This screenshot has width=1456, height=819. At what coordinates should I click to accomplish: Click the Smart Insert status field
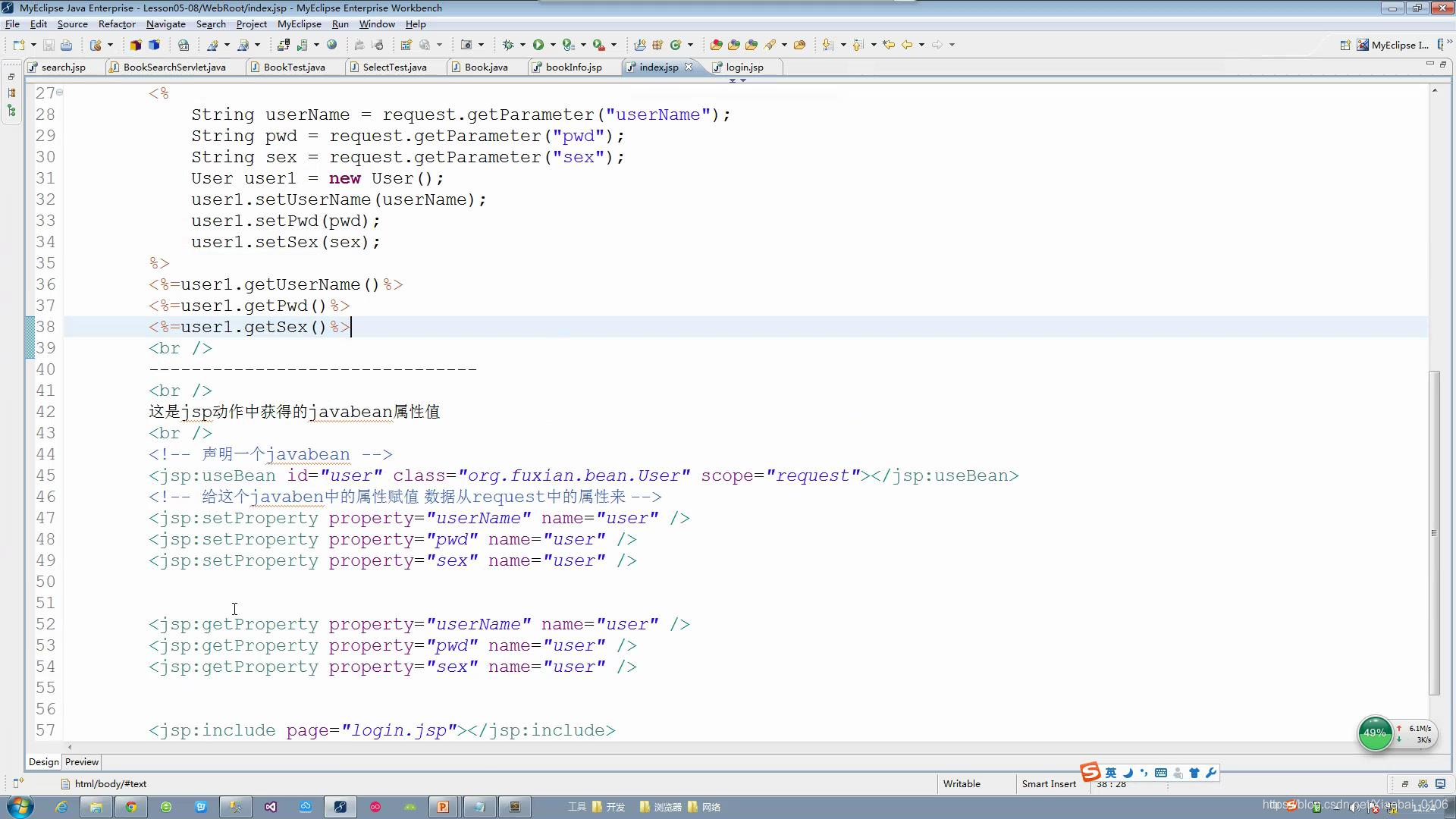click(1049, 784)
